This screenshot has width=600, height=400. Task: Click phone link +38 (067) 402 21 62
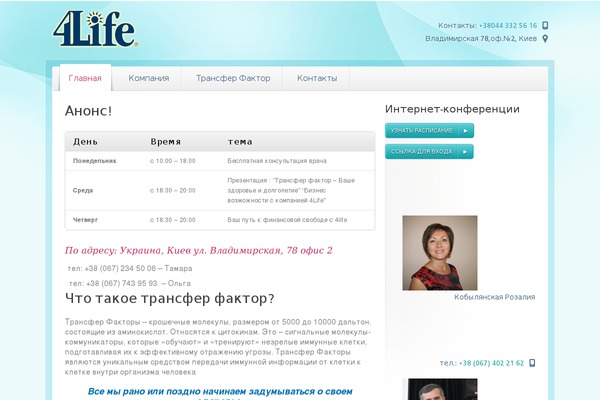tap(491, 363)
